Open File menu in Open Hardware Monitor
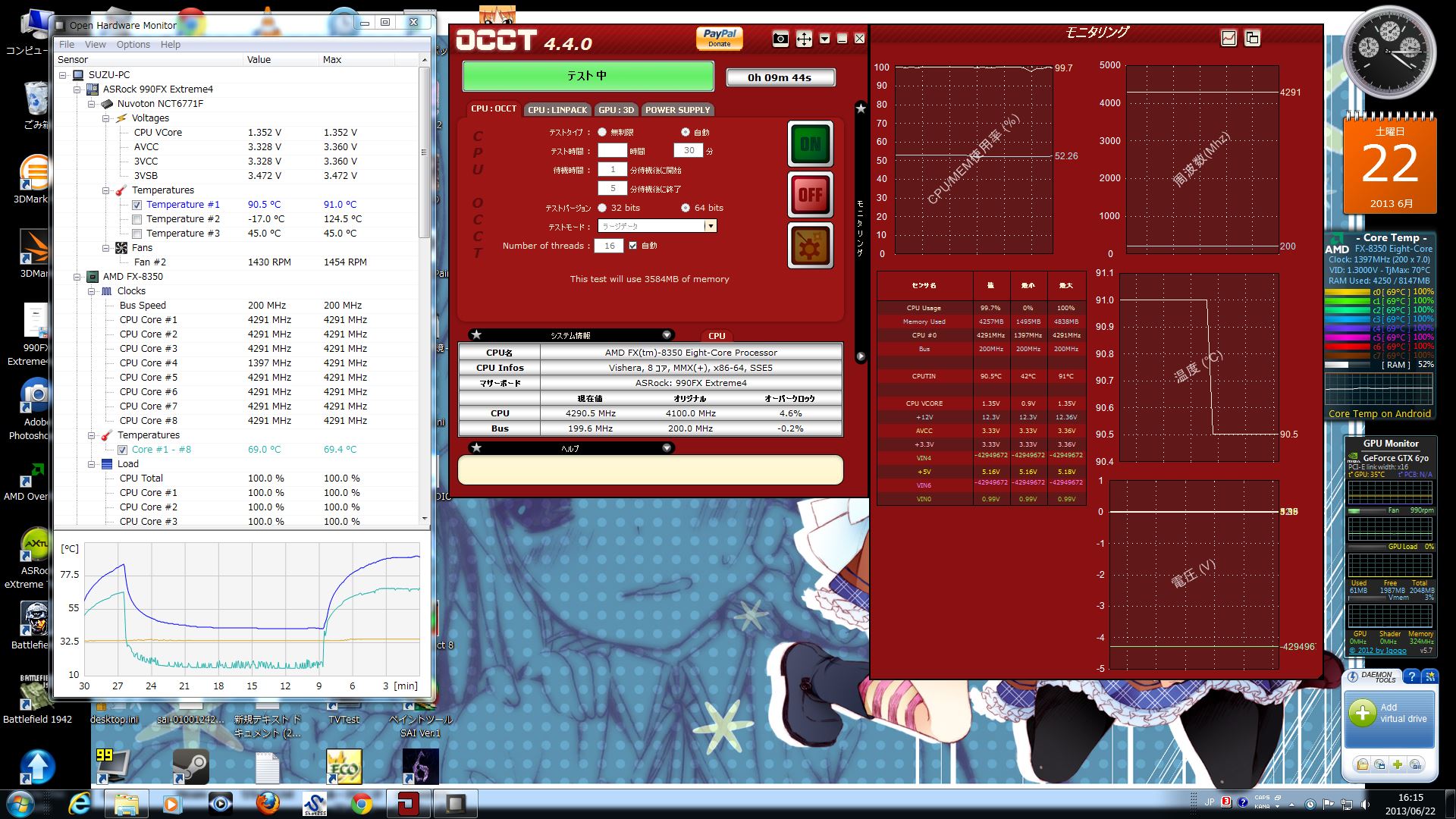The height and width of the screenshot is (819, 1456). (67, 45)
